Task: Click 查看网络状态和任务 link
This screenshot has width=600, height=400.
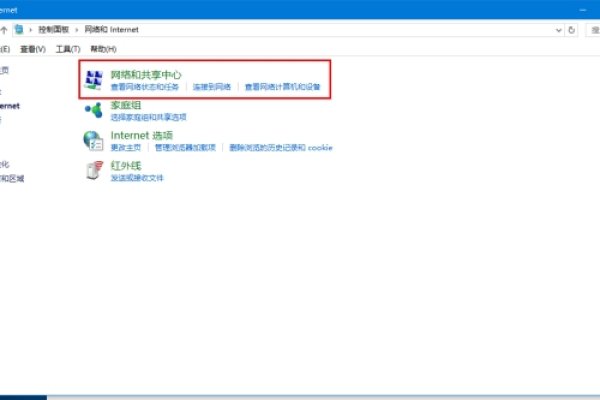Action: [145, 87]
